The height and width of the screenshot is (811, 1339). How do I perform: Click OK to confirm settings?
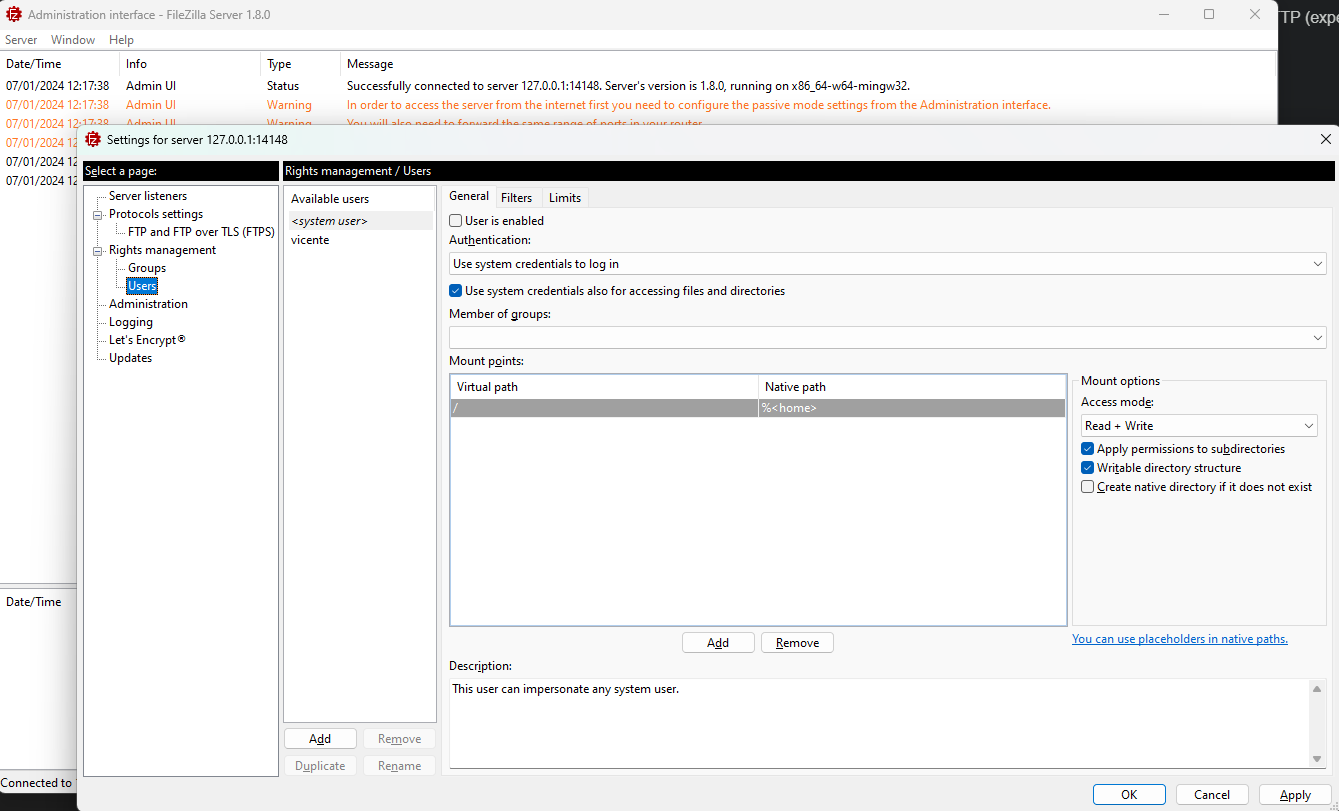point(1129,795)
